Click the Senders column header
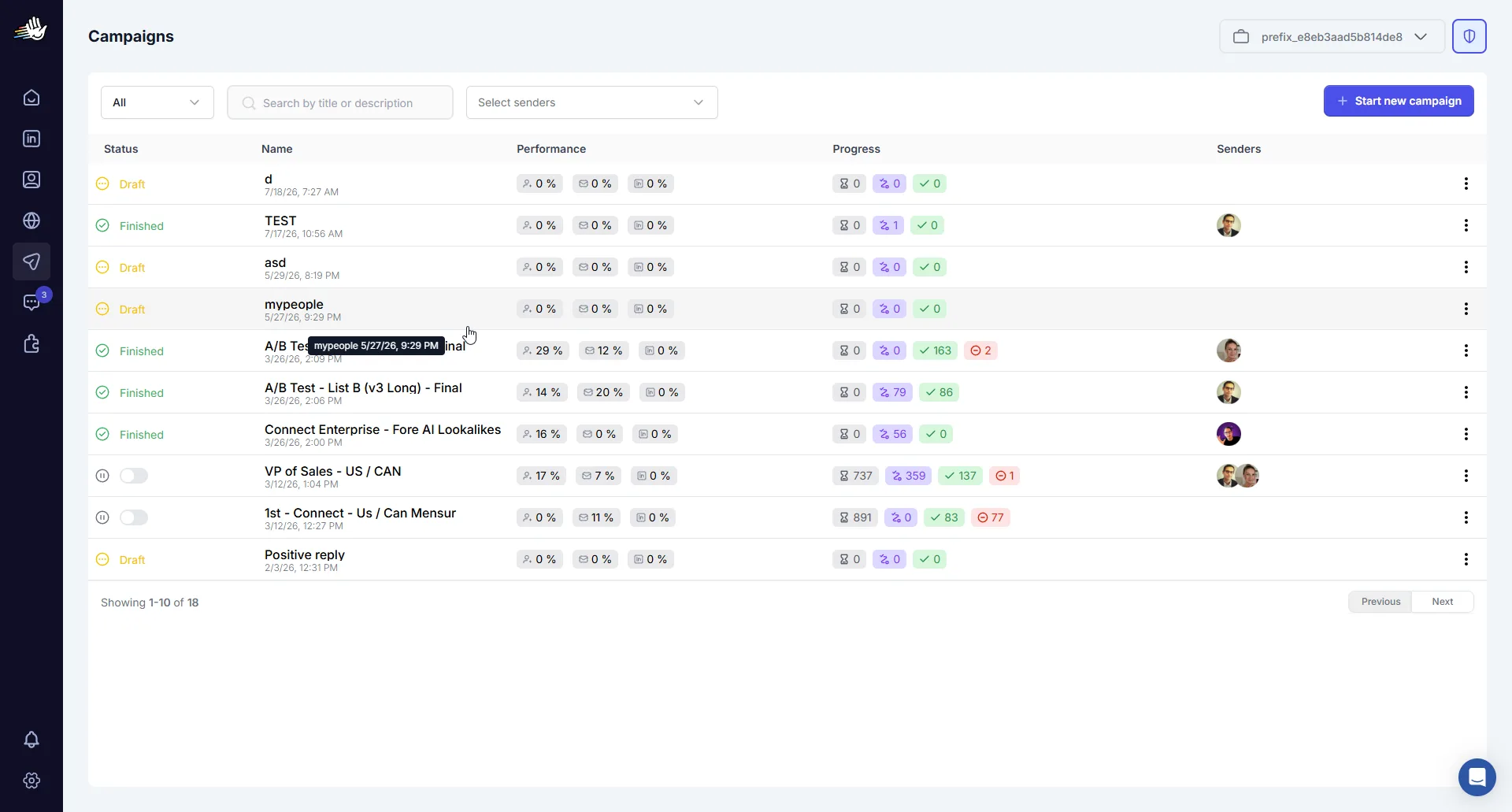This screenshot has width=1512, height=812. 1239,149
